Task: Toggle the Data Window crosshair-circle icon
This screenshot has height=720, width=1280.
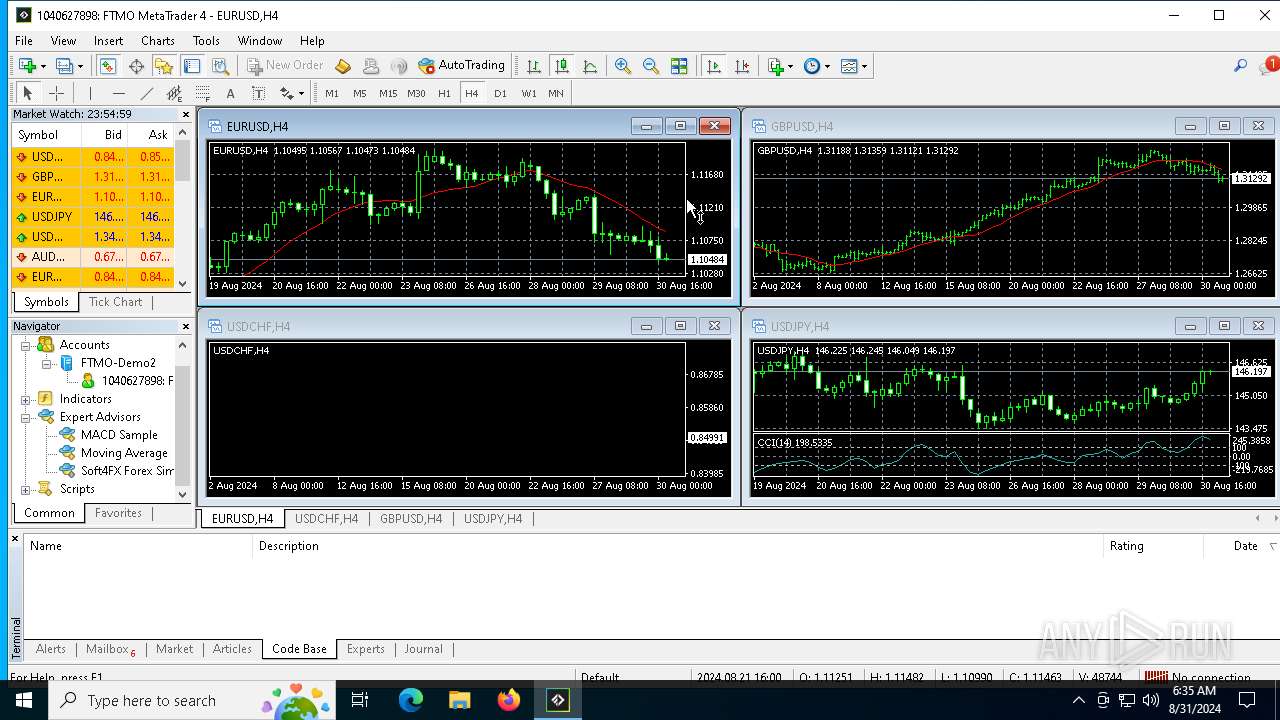Action: [136, 66]
